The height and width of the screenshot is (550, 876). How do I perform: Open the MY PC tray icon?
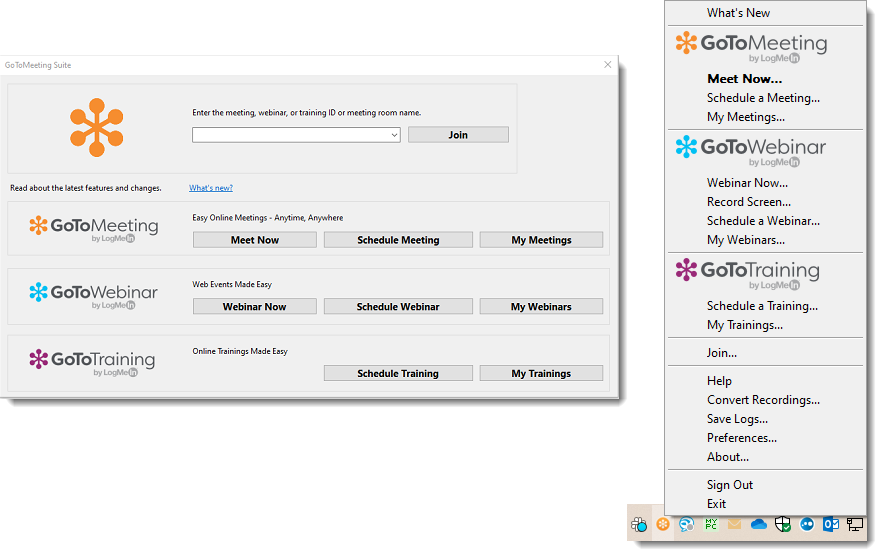711,524
